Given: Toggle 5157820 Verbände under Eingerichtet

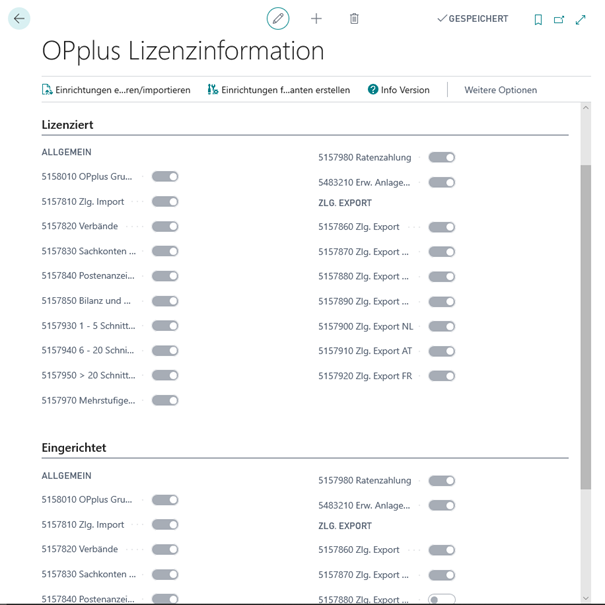Looking at the screenshot, I should tap(165, 549).
